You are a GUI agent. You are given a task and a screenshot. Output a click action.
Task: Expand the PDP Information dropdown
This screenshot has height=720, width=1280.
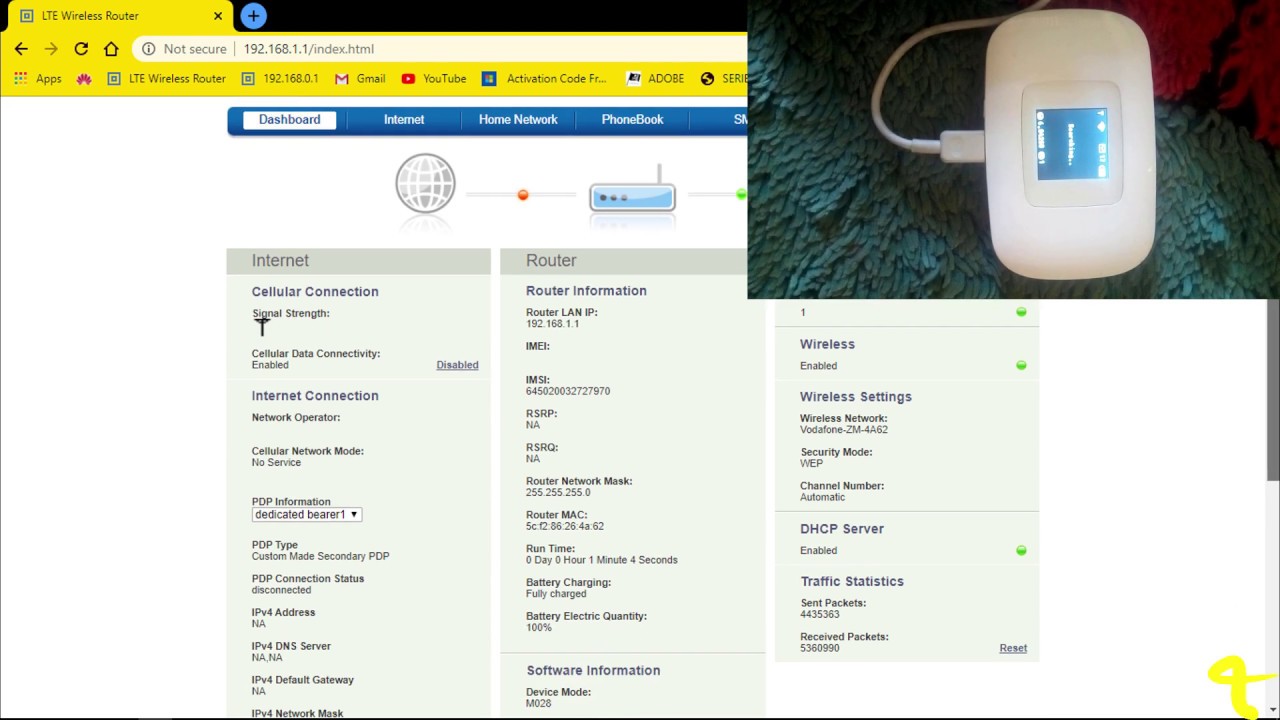pyautogui.click(x=306, y=515)
